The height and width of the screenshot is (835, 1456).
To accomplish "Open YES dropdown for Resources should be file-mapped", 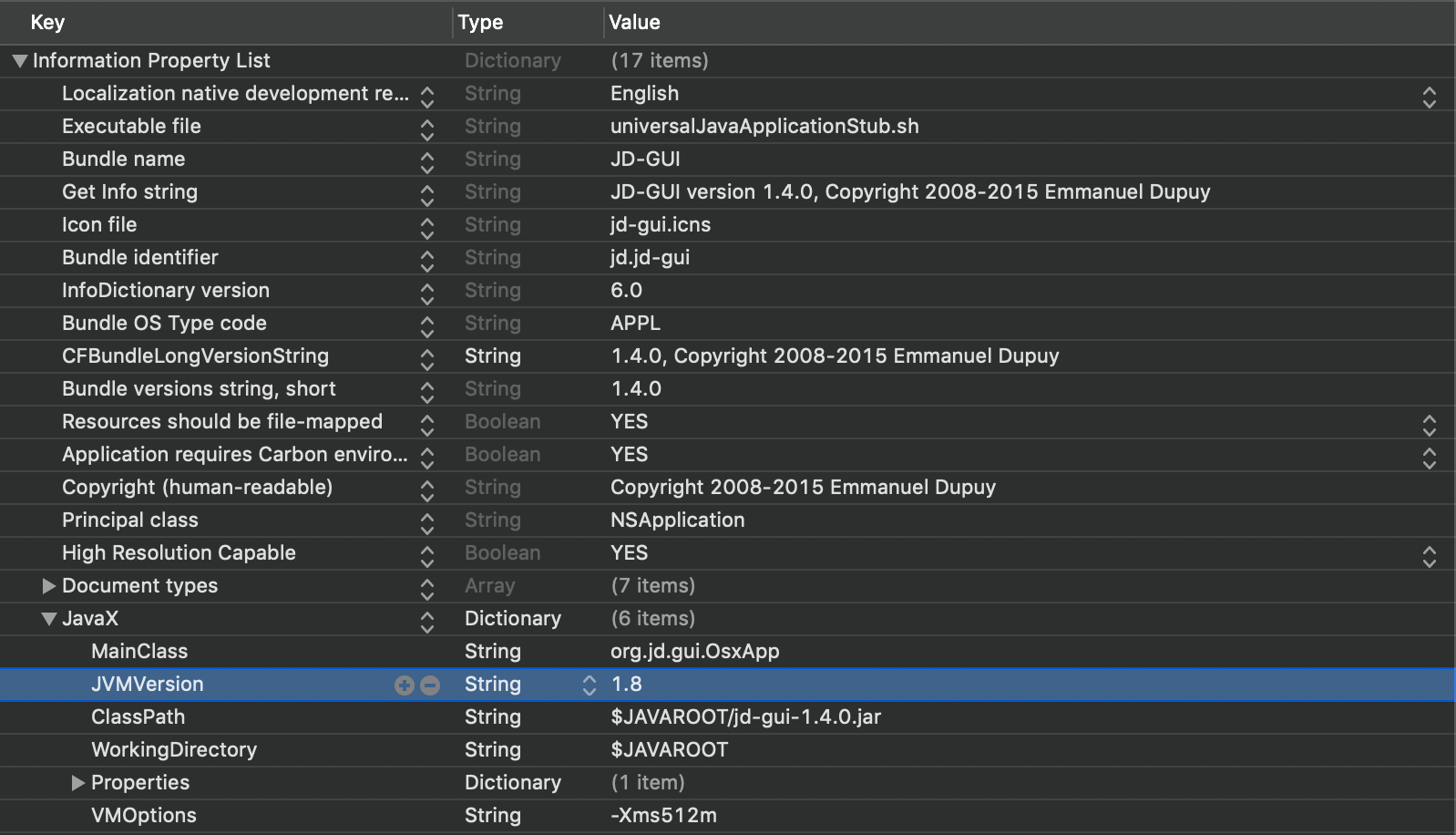I will [x=1430, y=426].
